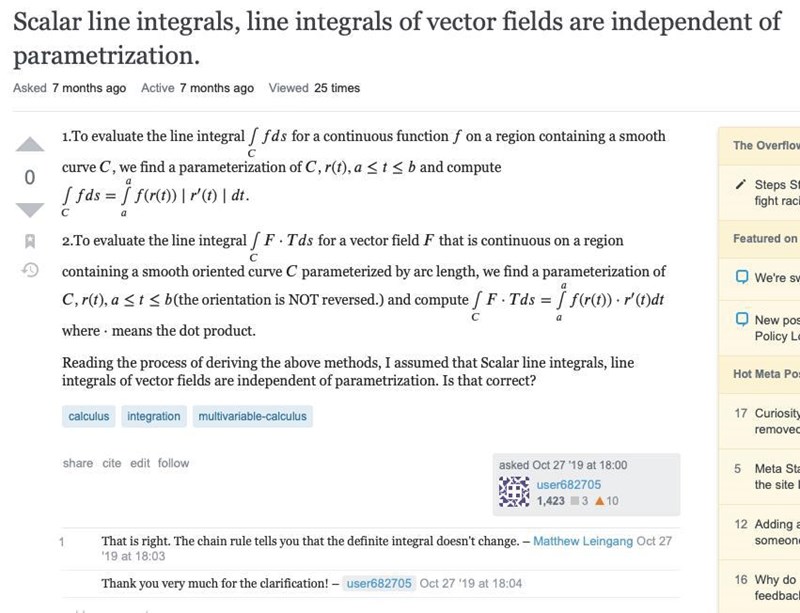
Task: Open the Curiosity hot meta post
Action: point(777,413)
